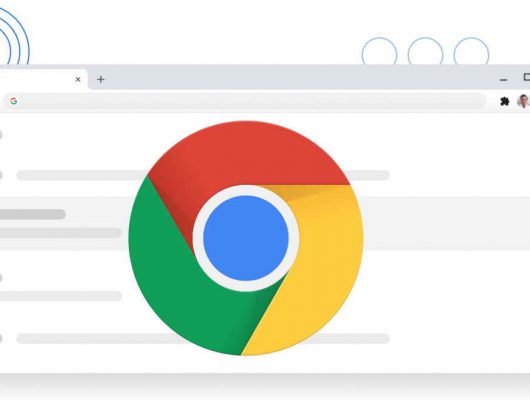The height and width of the screenshot is (400, 530).
Task: Click the Google G icon in address bar
Action: pyautogui.click(x=14, y=101)
